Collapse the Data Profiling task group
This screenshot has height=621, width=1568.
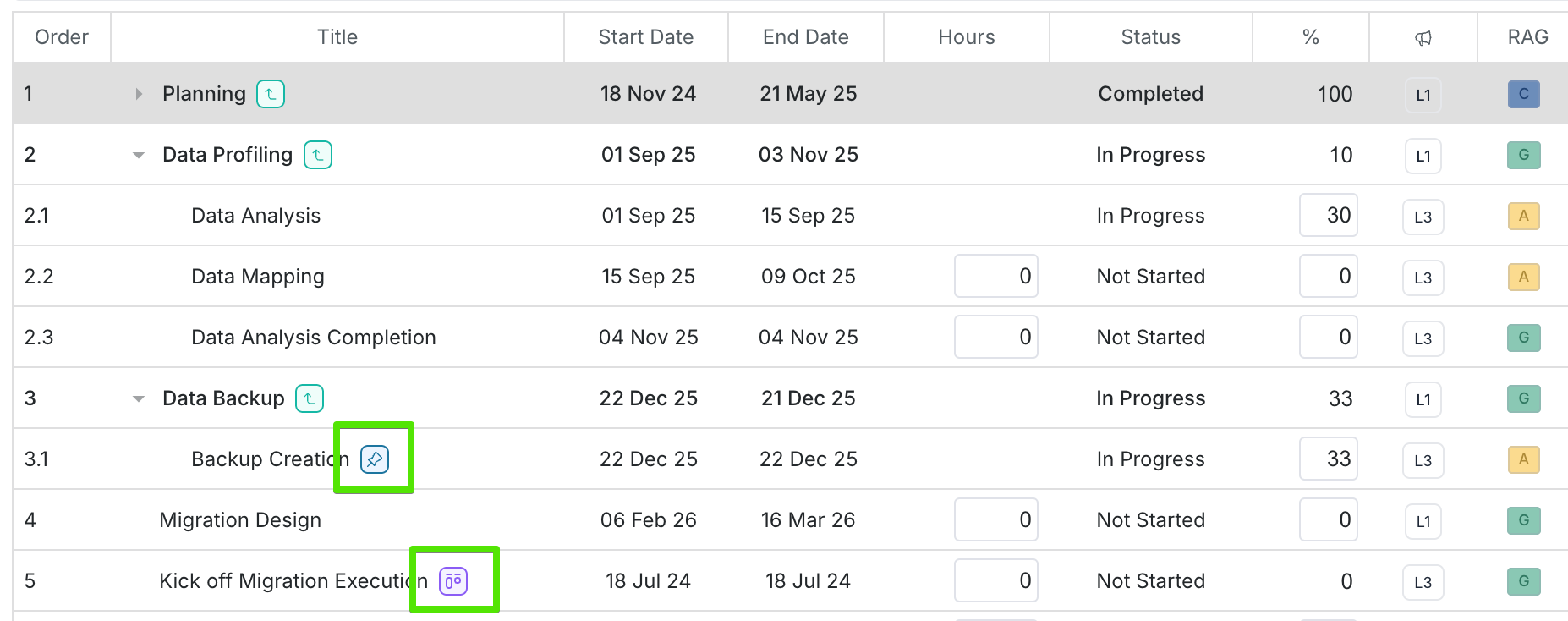tap(139, 156)
